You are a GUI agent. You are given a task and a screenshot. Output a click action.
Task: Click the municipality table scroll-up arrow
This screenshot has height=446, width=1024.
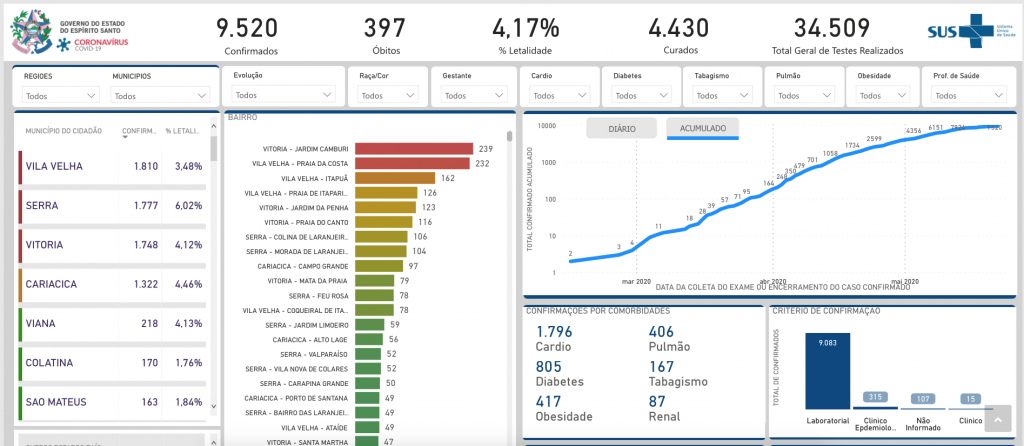pos(212,117)
